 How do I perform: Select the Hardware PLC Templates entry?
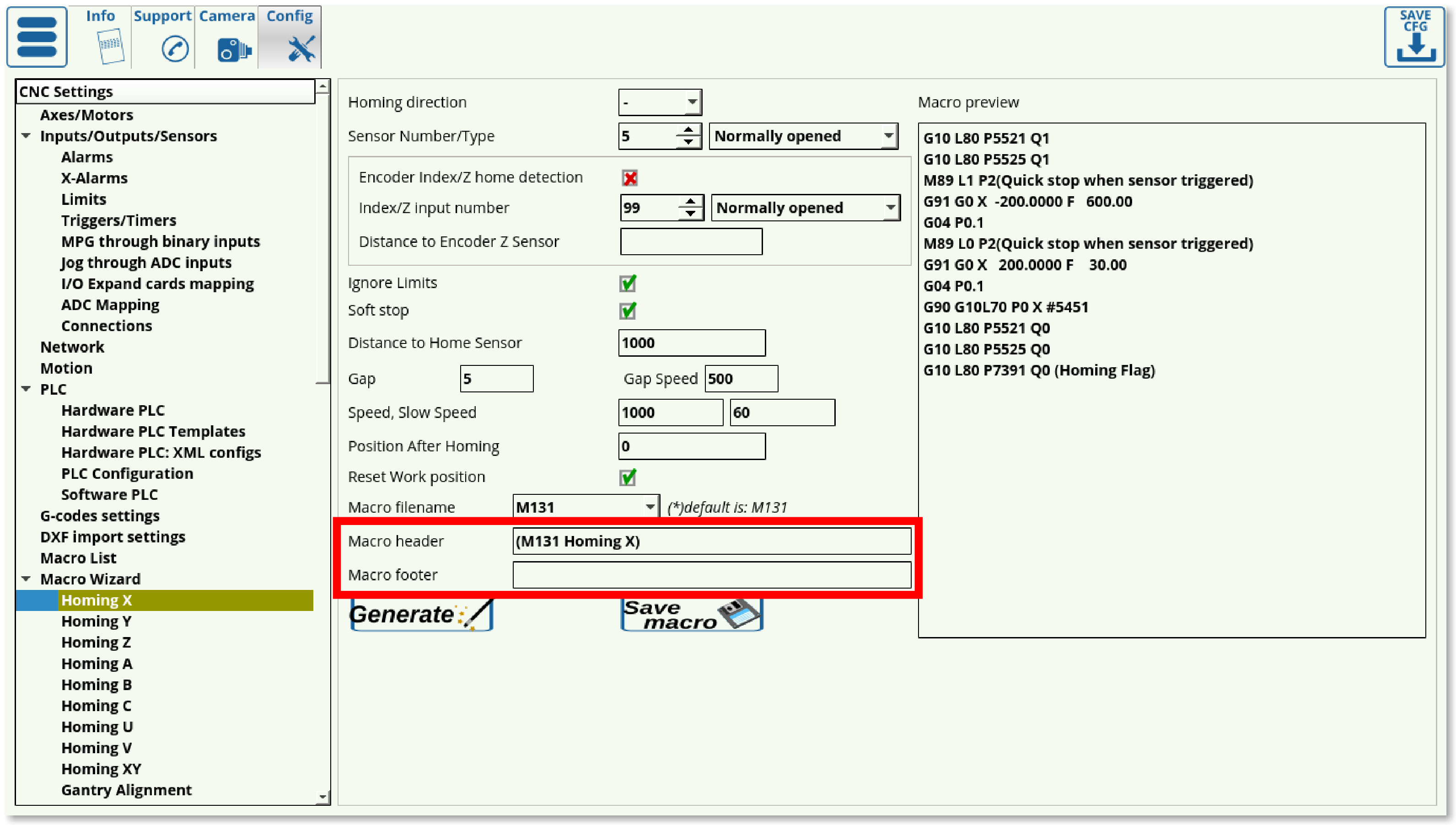[153, 432]
